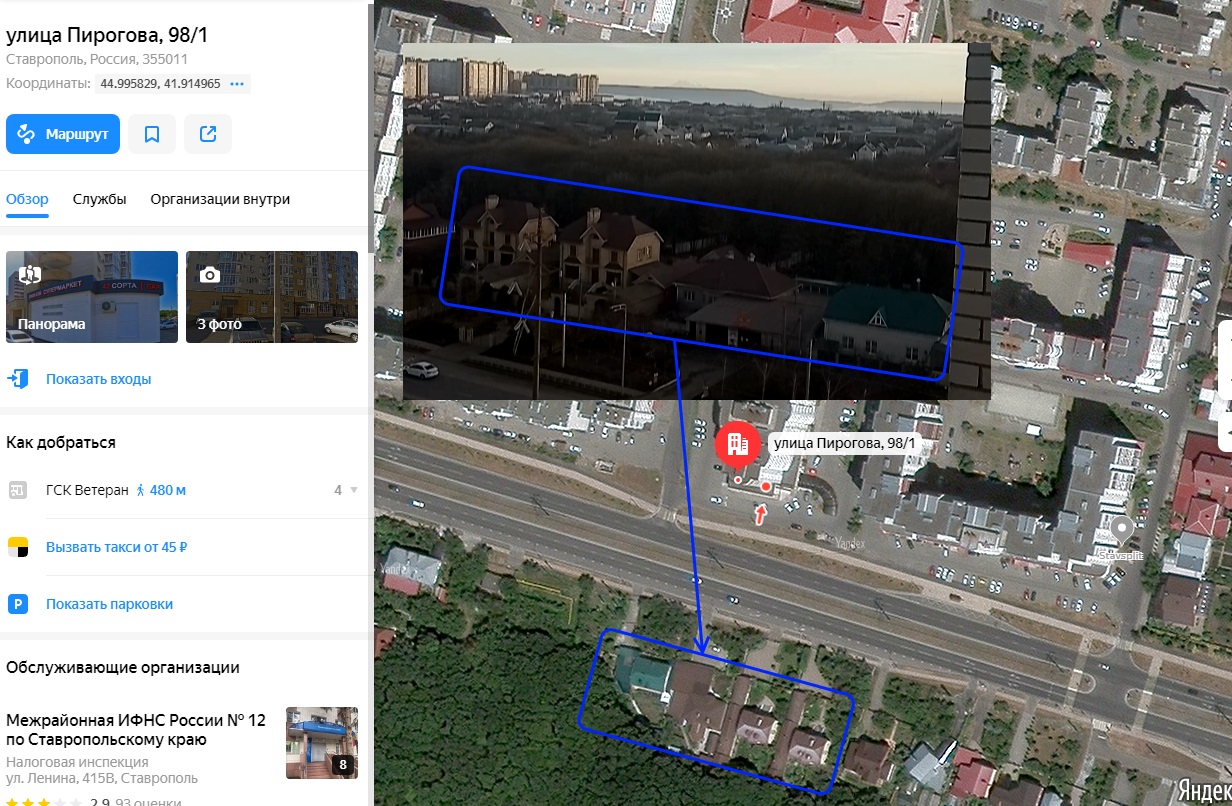Open the Службы tab
The height and width of the screenshot is (806, 1232).
click(x=100, y=199)
